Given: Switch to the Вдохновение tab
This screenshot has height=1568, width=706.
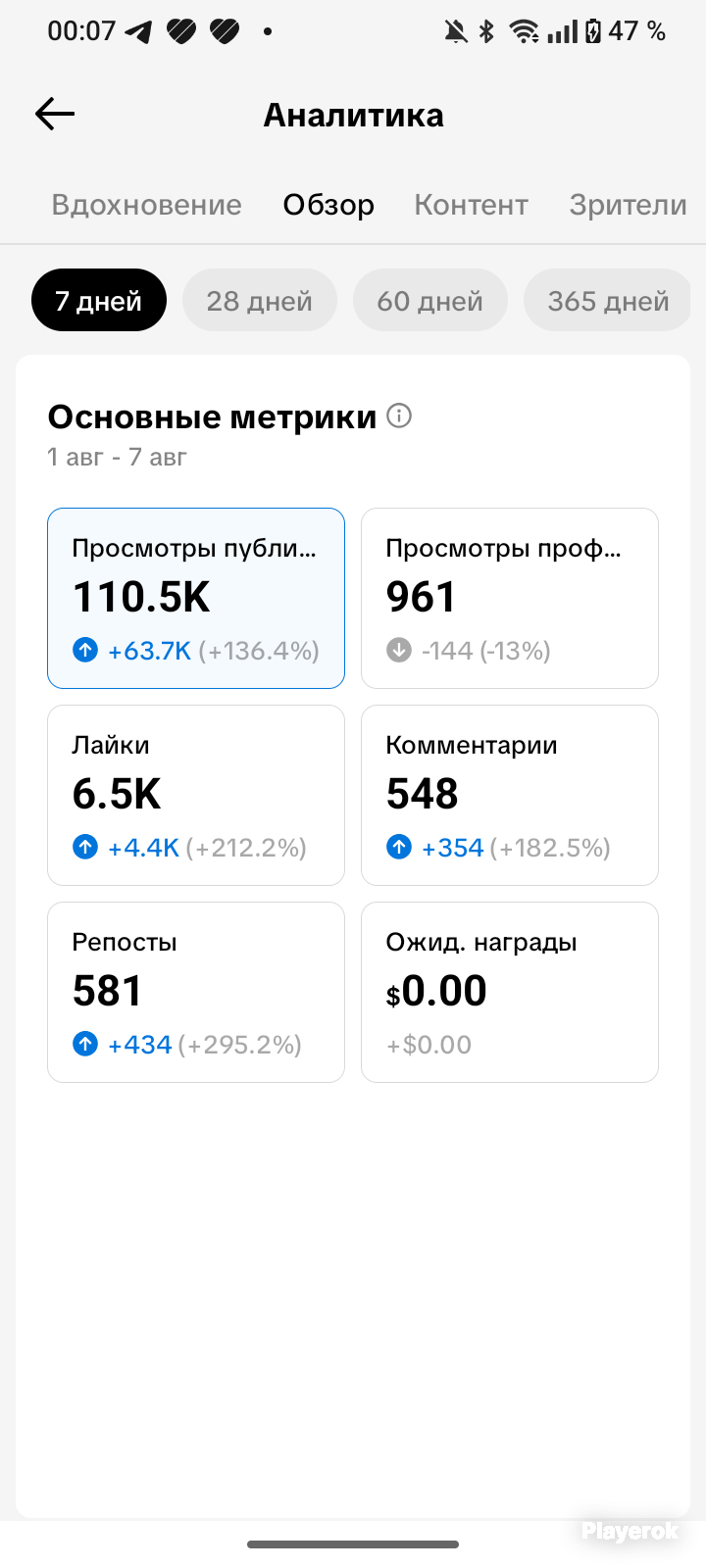Looking at the screenshot, I should [147, 205].
